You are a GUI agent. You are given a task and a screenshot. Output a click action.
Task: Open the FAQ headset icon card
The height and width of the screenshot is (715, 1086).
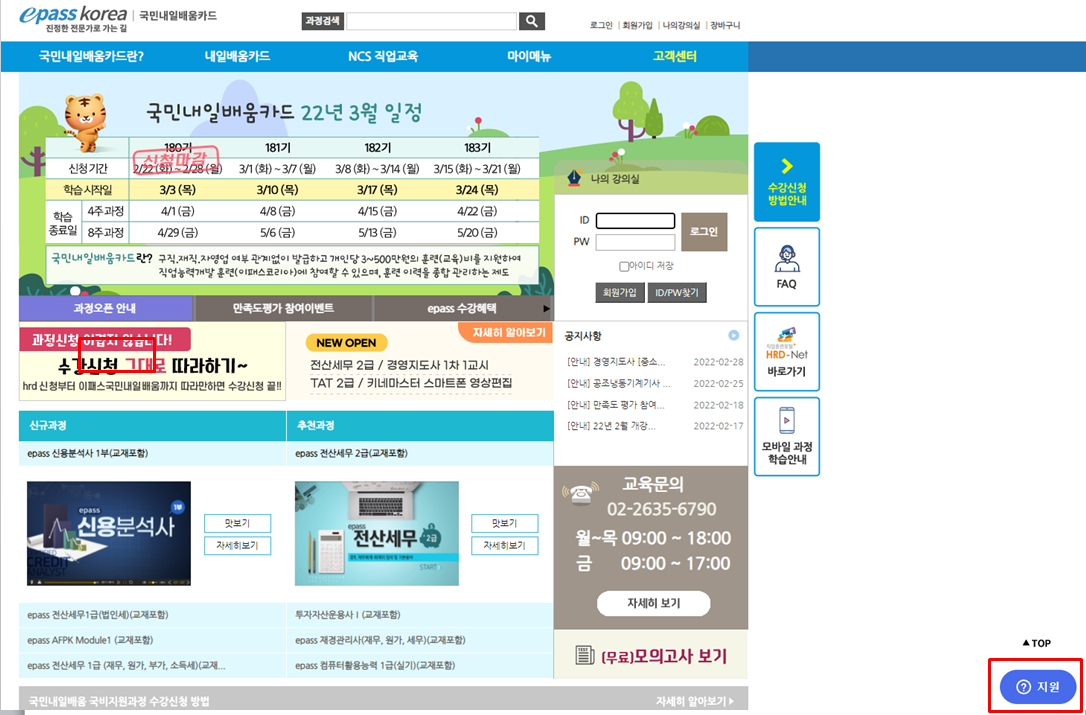(786, 267)
